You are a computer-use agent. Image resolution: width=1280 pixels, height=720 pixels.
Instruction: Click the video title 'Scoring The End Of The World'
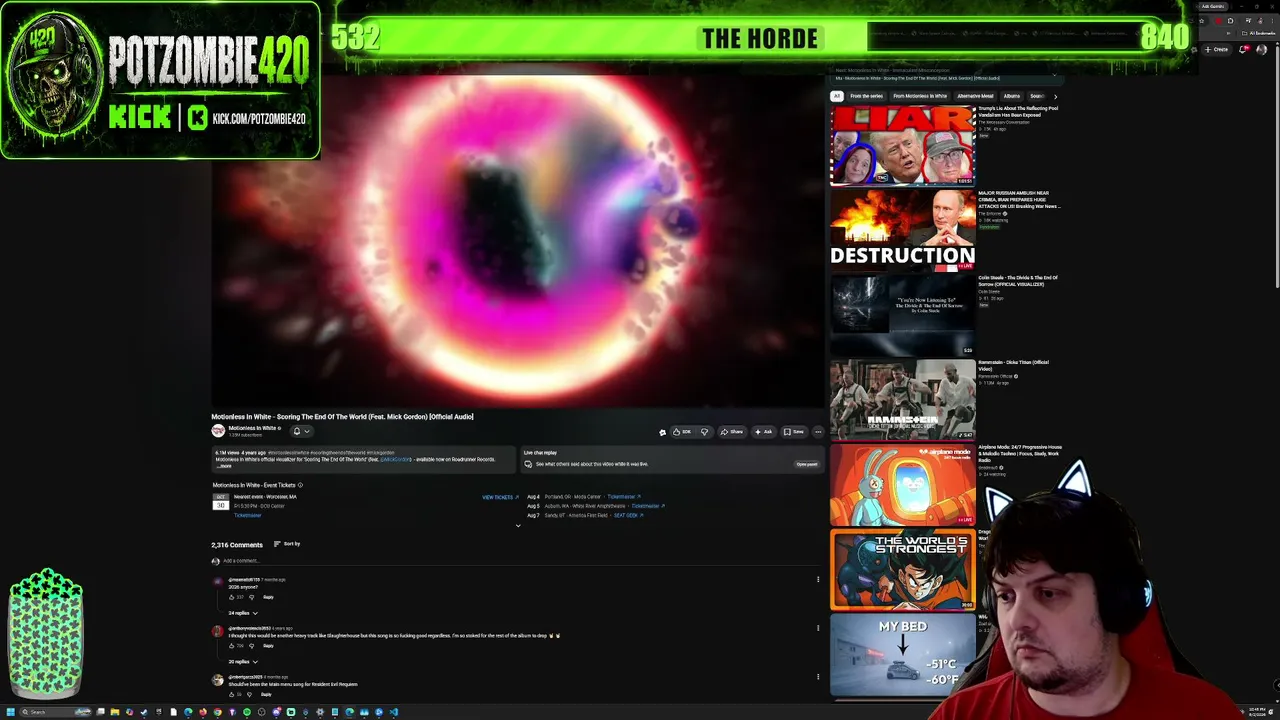pyautogui.click(x=342, y=417)
